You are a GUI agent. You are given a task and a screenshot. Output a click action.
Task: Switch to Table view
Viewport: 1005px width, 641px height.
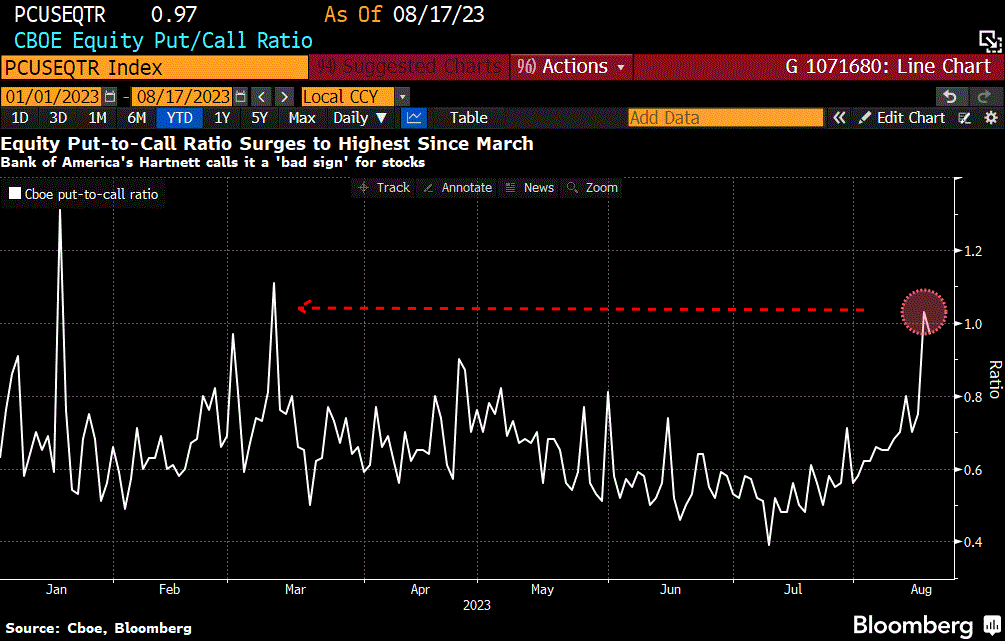[x=469, y=118]
